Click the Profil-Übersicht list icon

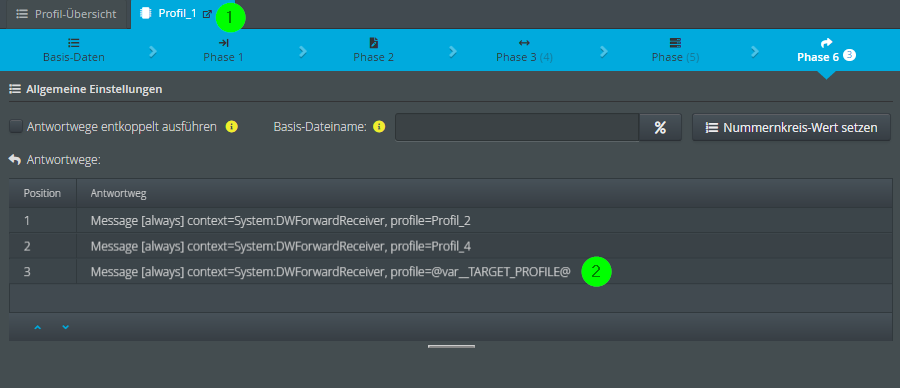(x=22, y=14)
